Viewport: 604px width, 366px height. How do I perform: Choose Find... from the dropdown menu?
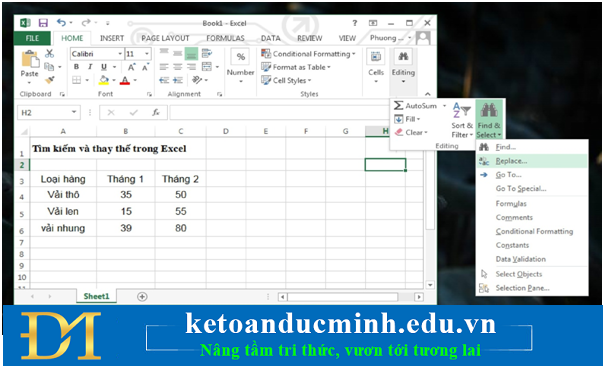[532, 147]
